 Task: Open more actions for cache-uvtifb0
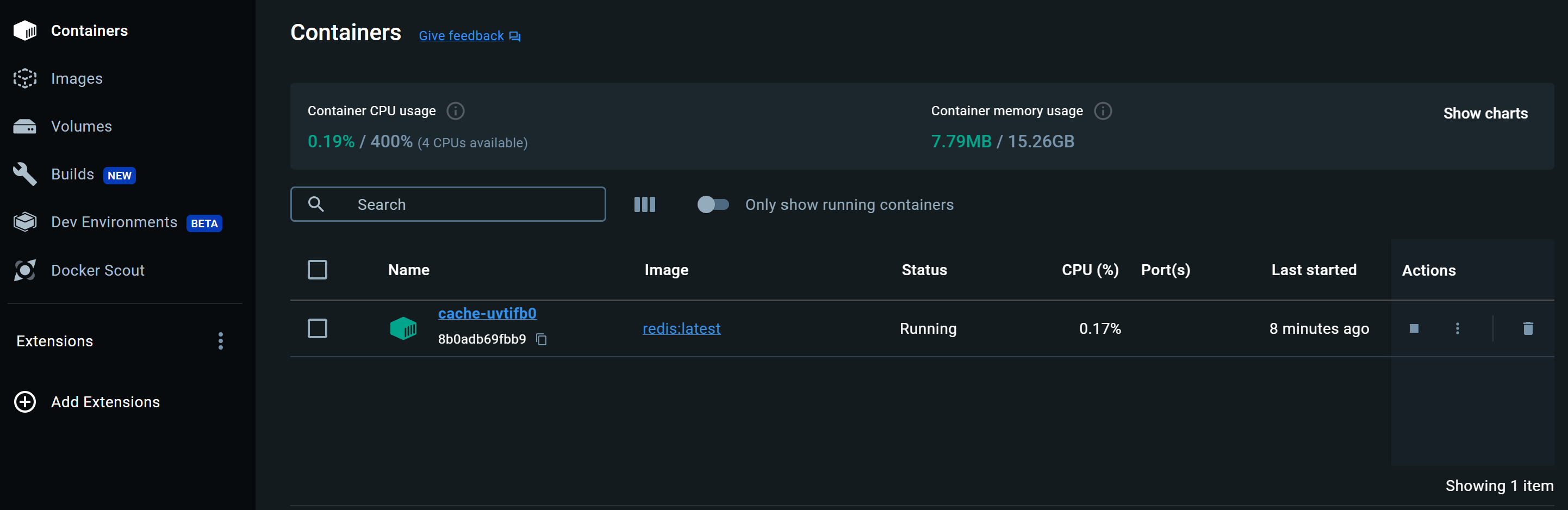point(1457,328)
